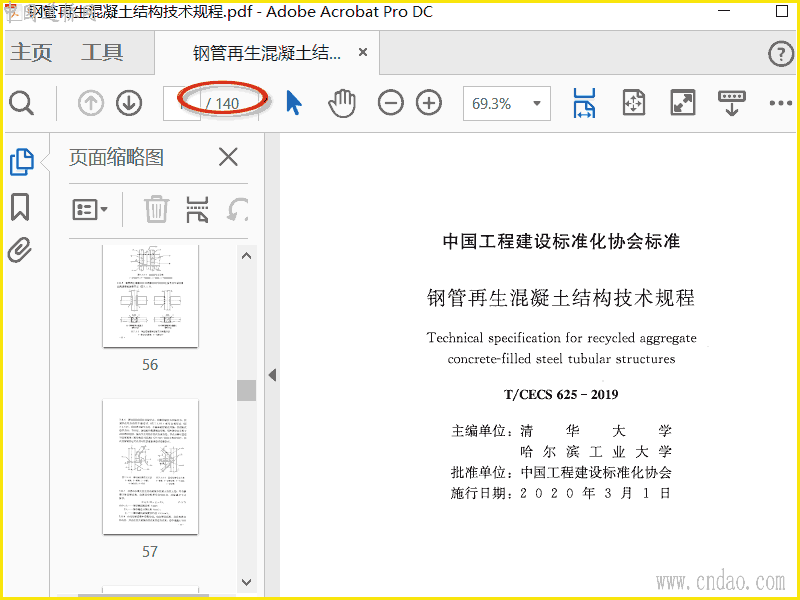Select the arrow selection tool
Image resolution: width=800 pixels, height=600 pixels.
[294, 103]
